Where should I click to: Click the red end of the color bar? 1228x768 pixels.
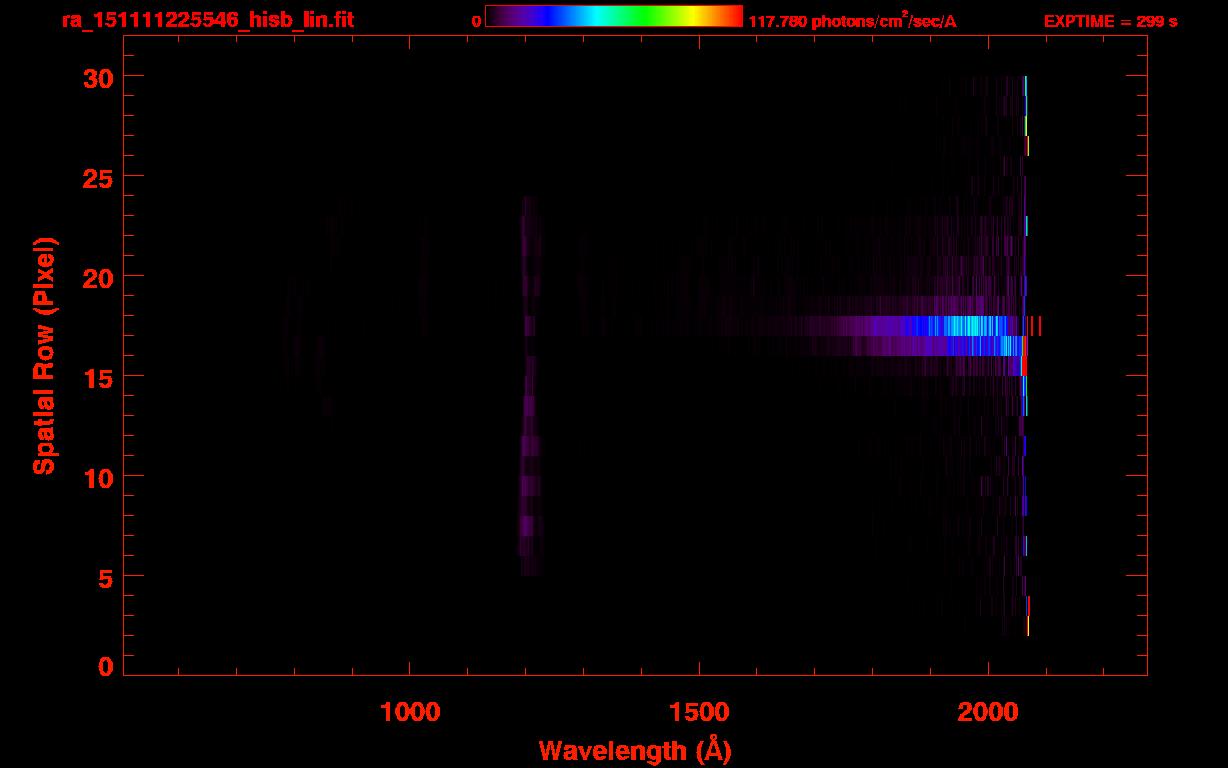pyautogui.click(x=732, y=17)
